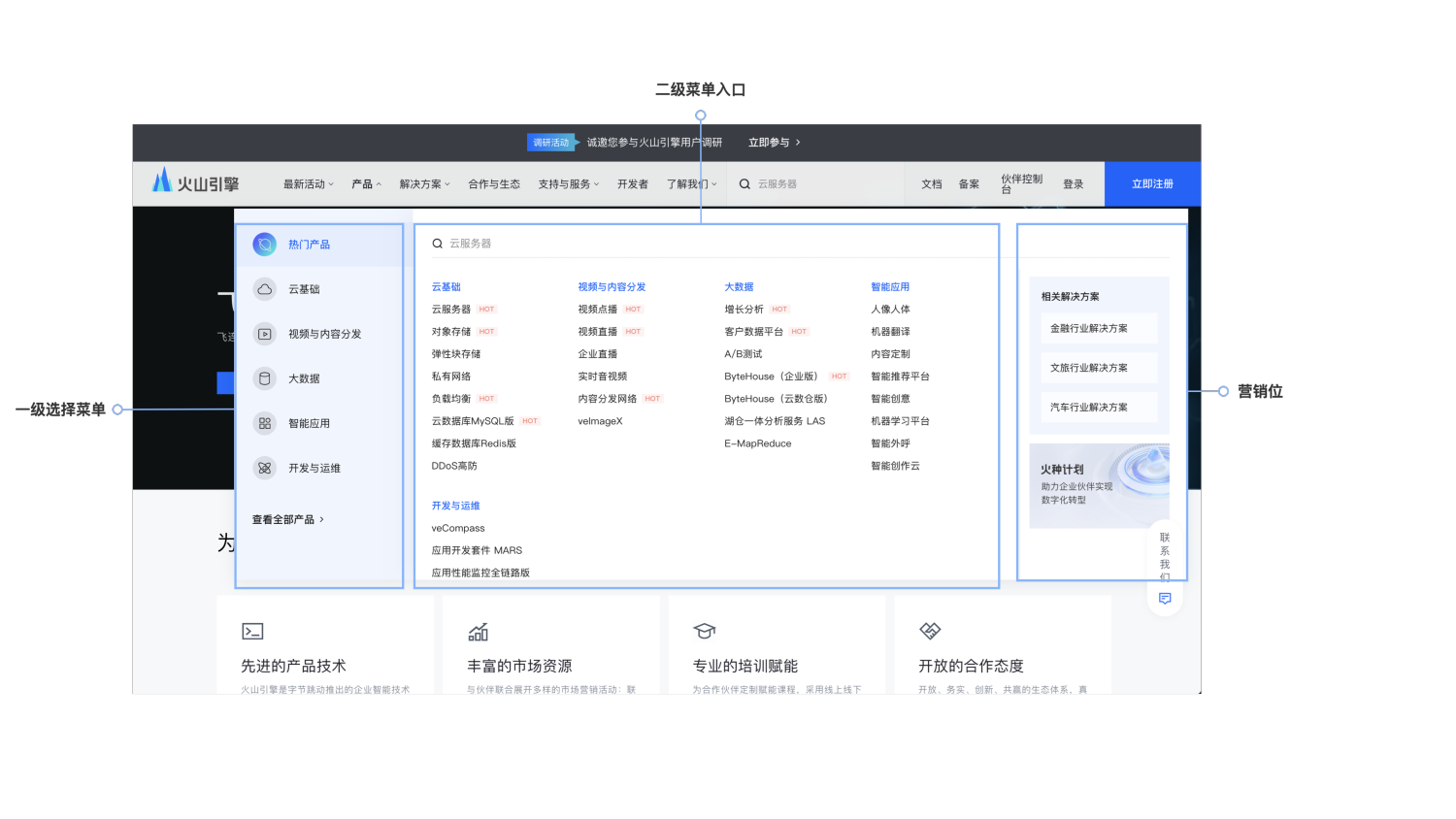Click 立即参与 in the top banner
Viewport: 1456px width, 819px height.
775,143
